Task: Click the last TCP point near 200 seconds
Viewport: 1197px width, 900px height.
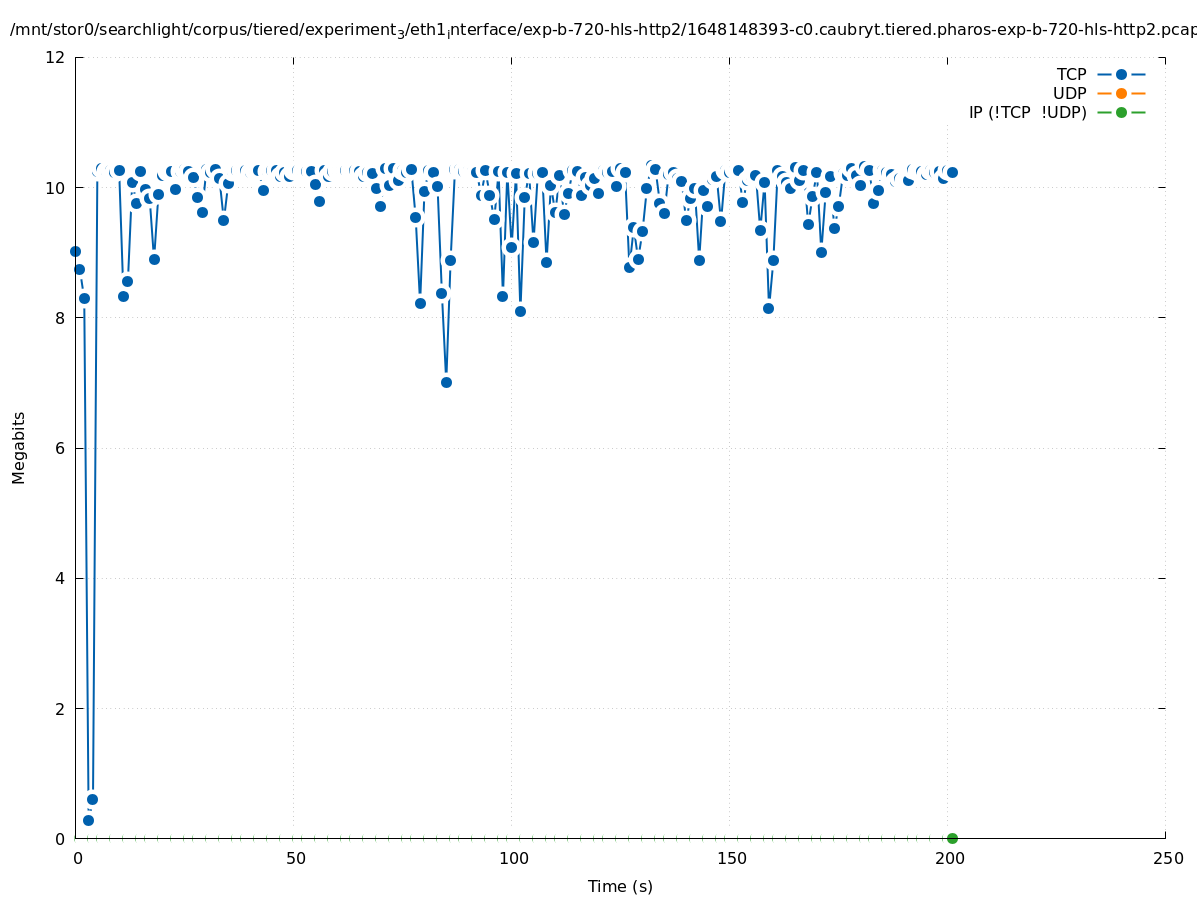Action: point(952,172)
